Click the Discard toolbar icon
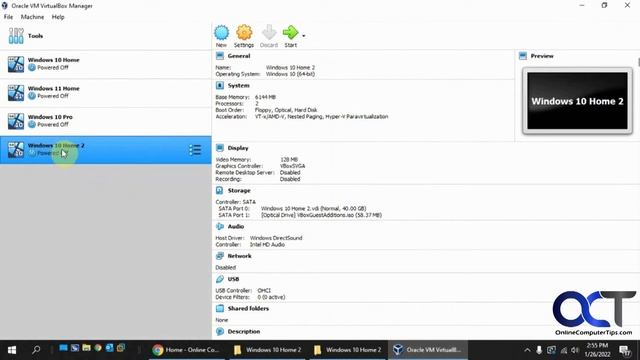 pos(269,33)
